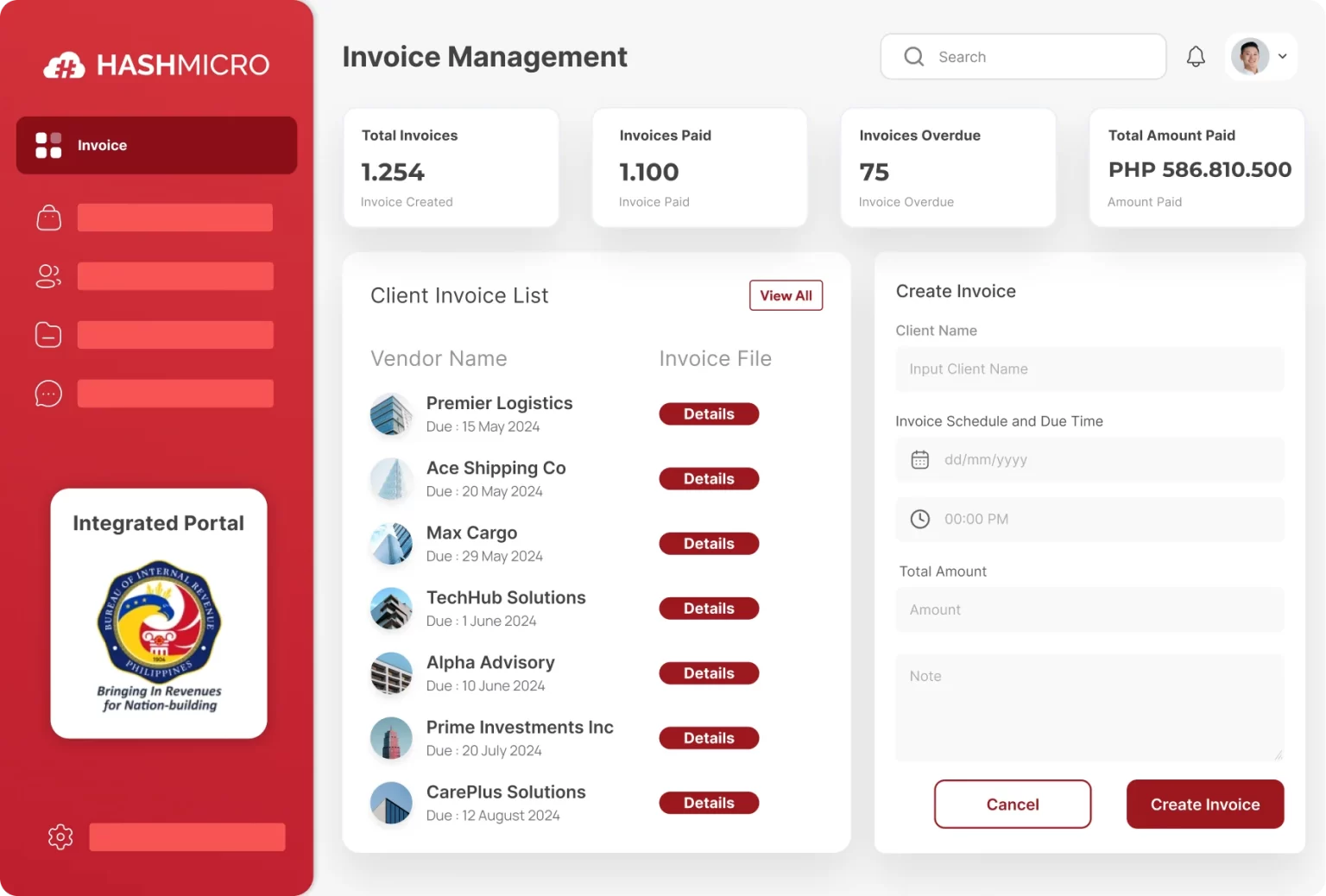
Task: Click the HashMicro logo
Action: 156,65
